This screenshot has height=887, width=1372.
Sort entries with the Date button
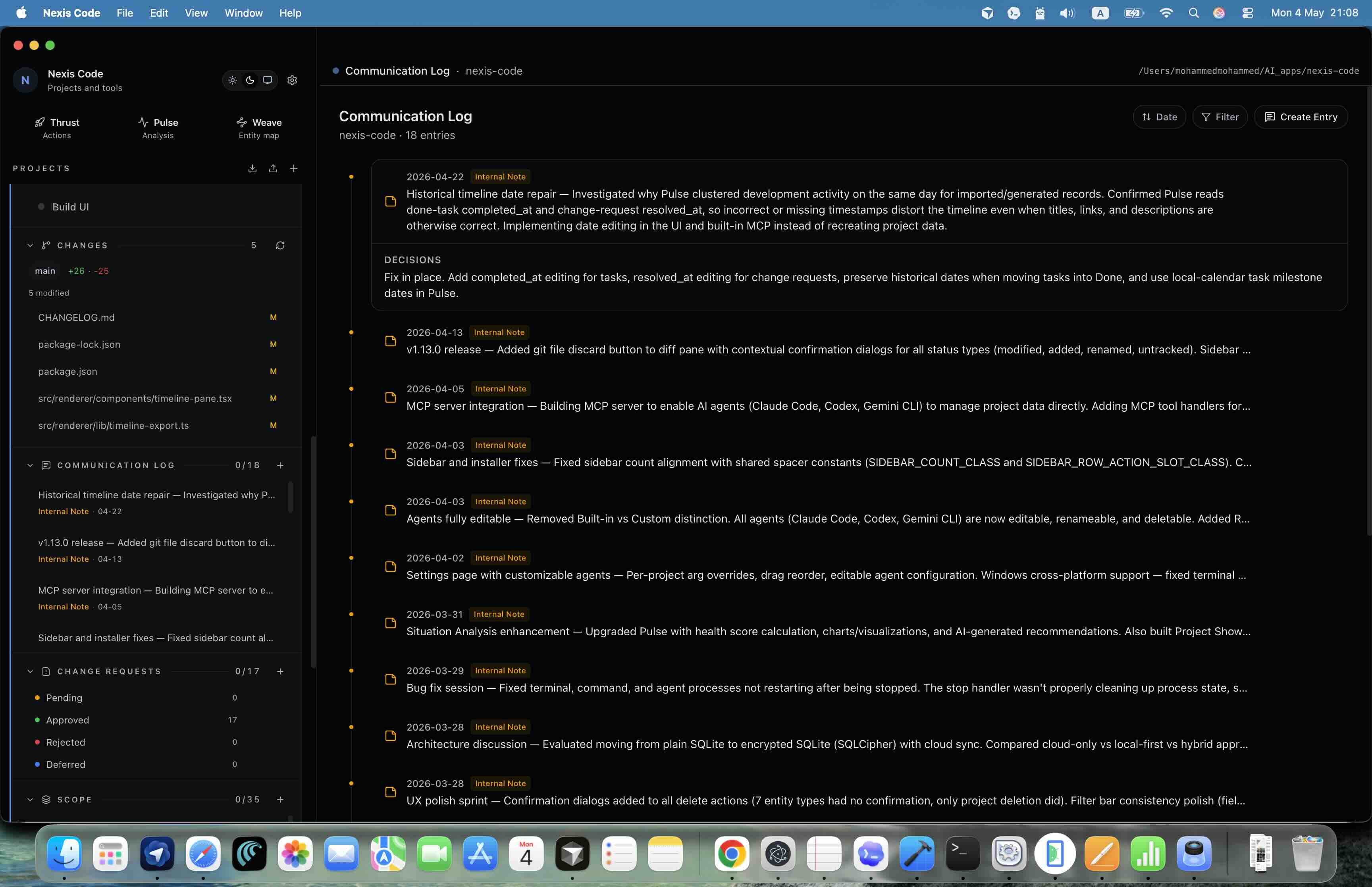(x=1159, y=117)
